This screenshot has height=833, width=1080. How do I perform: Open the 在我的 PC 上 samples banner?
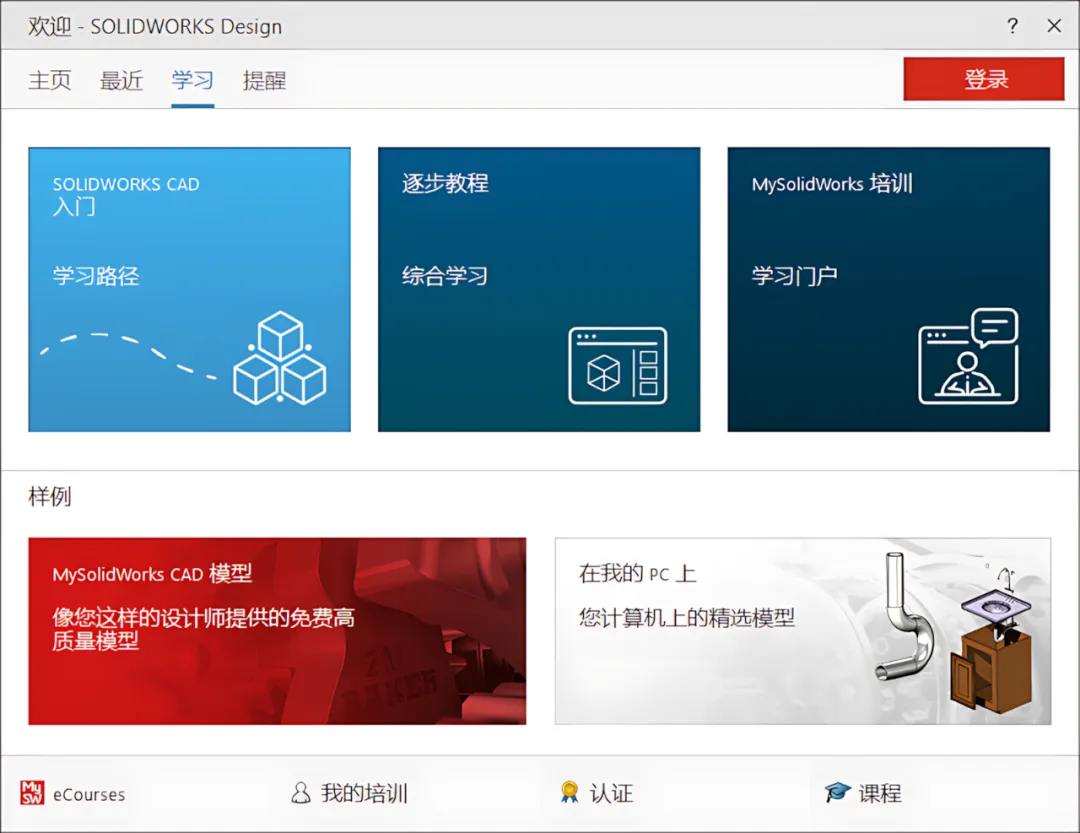pyautogui.click(x=803, y=631)
